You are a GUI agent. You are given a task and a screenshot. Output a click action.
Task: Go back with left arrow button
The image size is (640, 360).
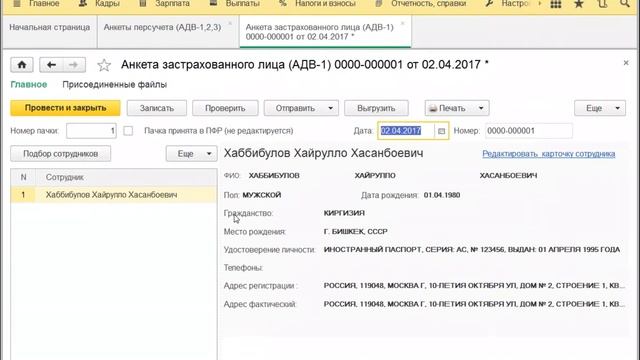(x=51, y=65)
